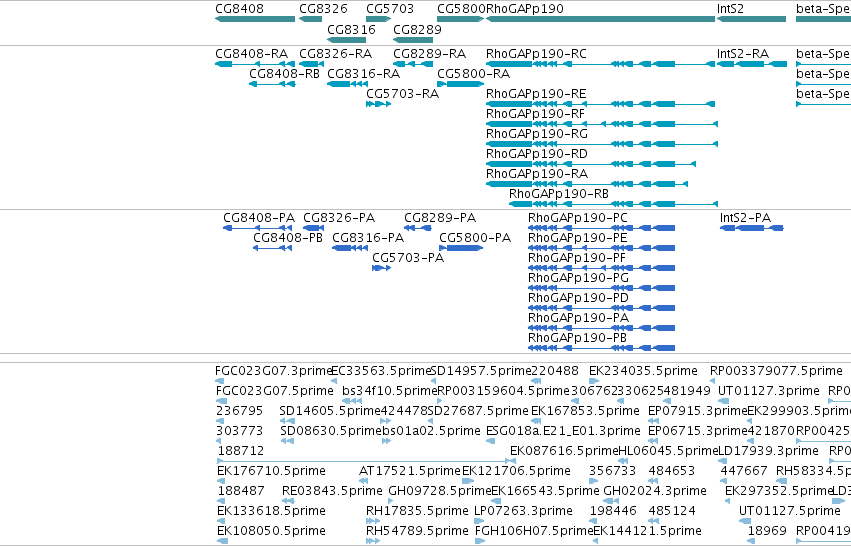Viewport: 851px width, 546px height.
Task: Click the SD14605.5prime label
Action: (329, 411)
